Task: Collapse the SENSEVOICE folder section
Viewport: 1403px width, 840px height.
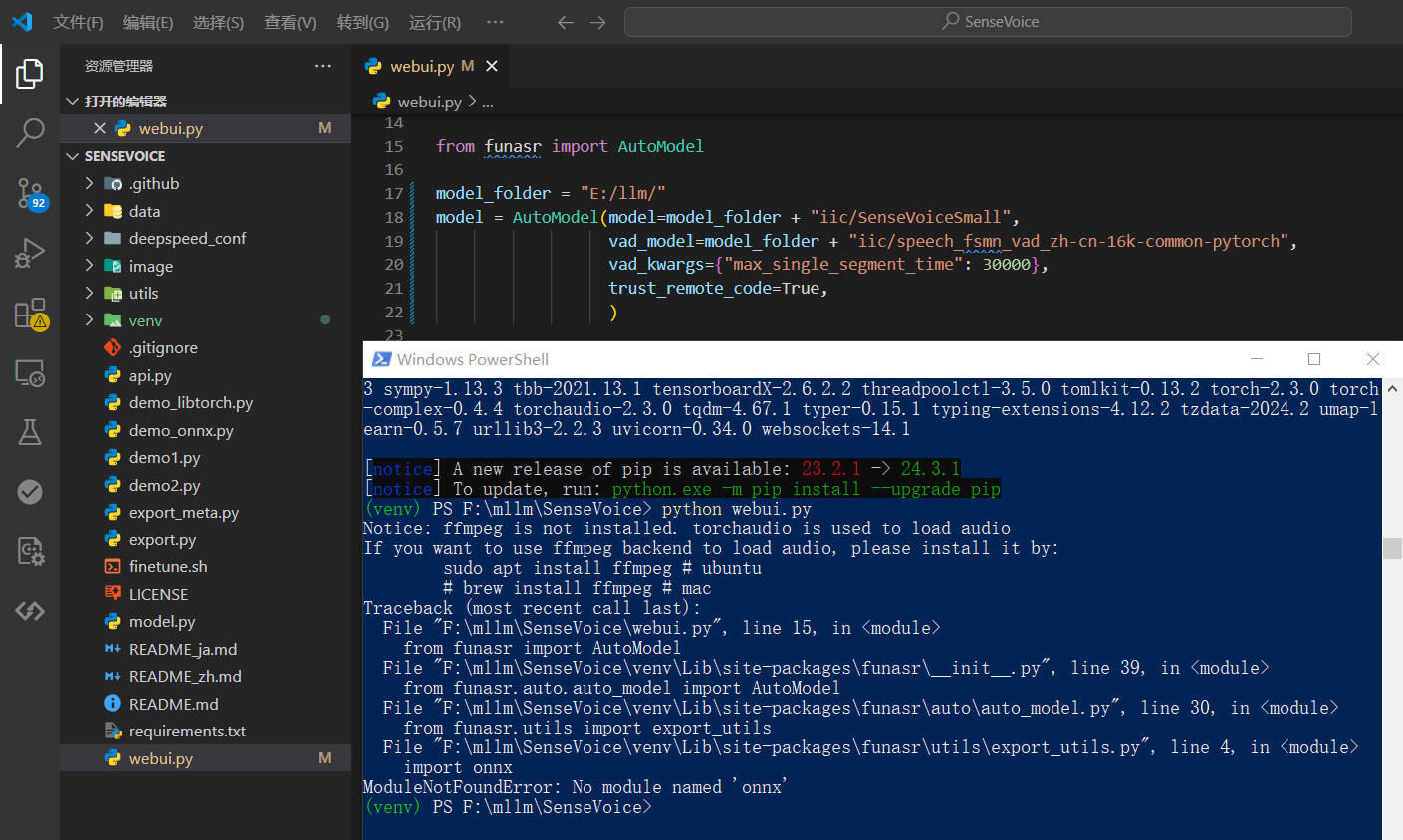Action: coord(205,156)
